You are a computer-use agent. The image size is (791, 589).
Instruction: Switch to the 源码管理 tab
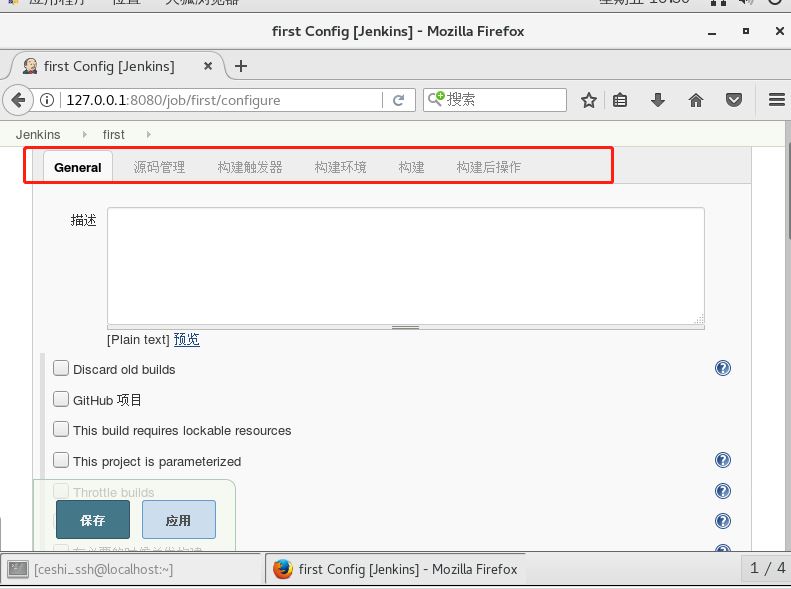(x=159, y=167)
